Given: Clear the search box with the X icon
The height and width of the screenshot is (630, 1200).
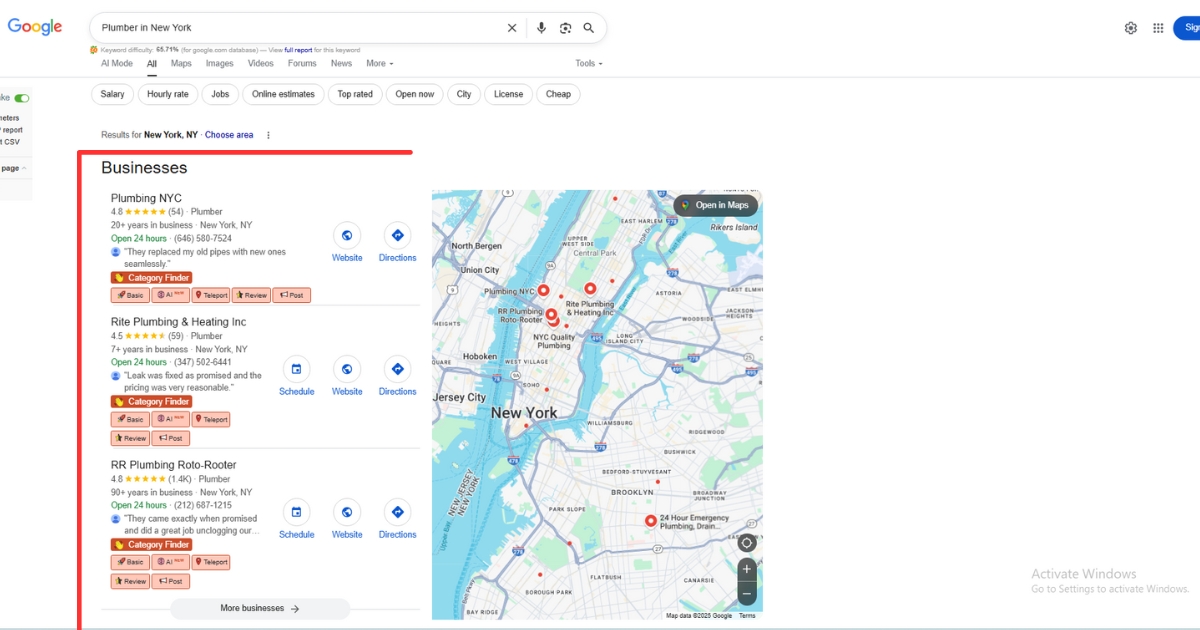Looking at the screenshot, I should pyautogui.click(x=512, y=28).
